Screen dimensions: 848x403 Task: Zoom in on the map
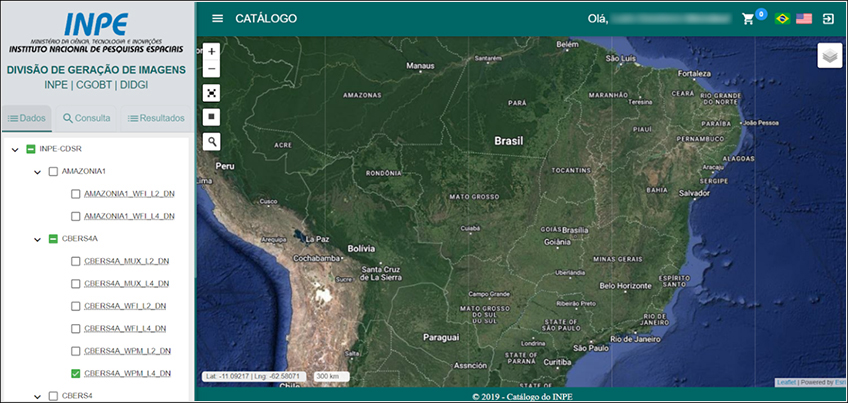[211, 51]
